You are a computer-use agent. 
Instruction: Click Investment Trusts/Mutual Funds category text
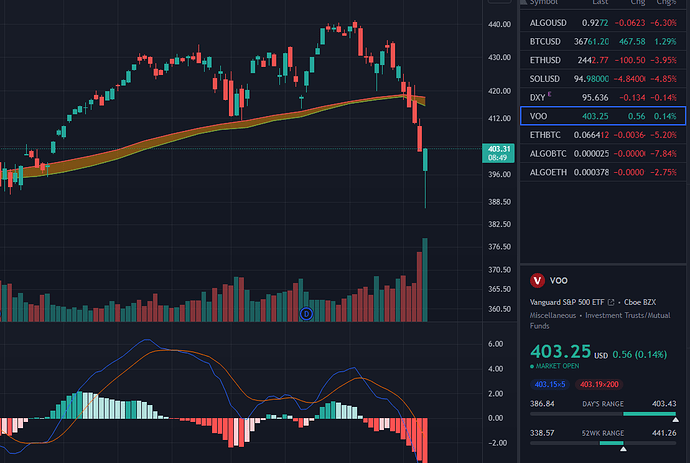(600, 321)
